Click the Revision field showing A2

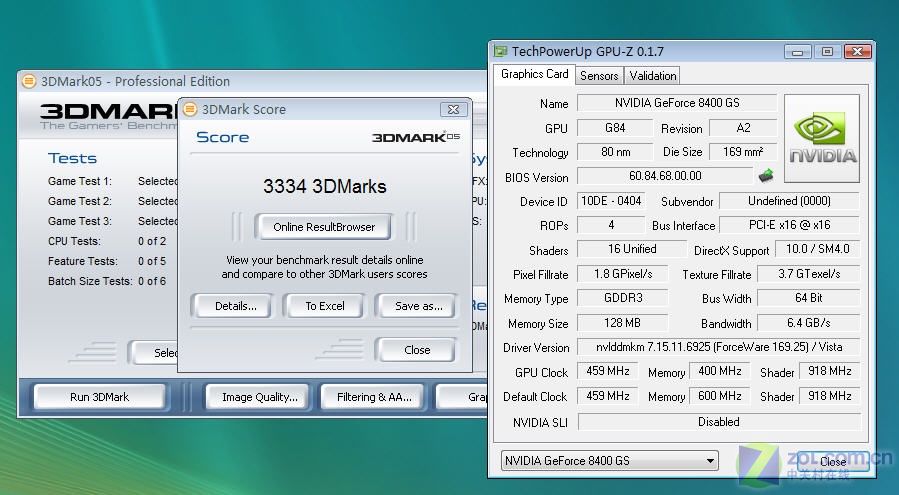pyautogui.click(x=743, y=127)
